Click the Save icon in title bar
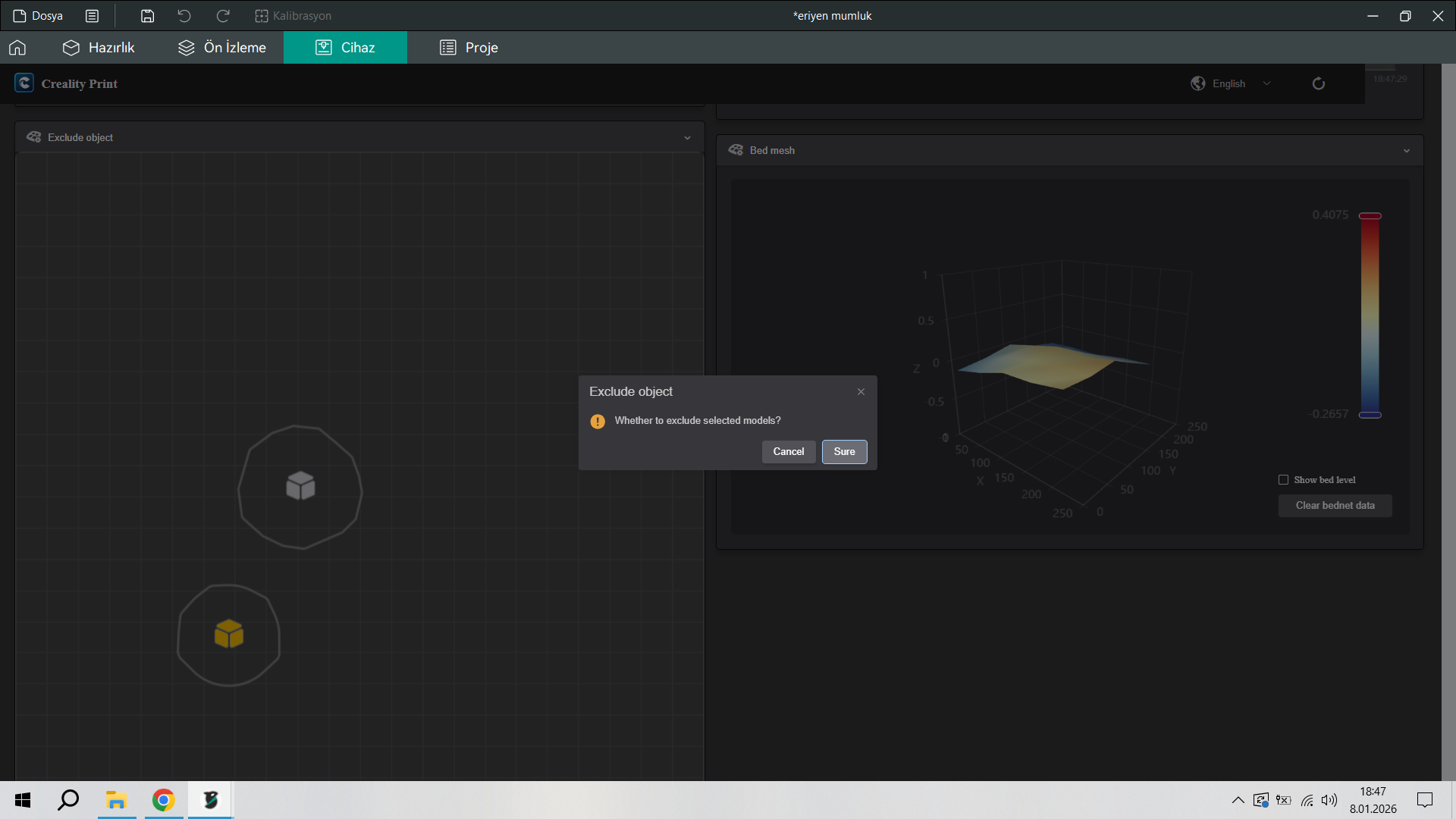The image size is (1456, 819). [x=148, y=16]
